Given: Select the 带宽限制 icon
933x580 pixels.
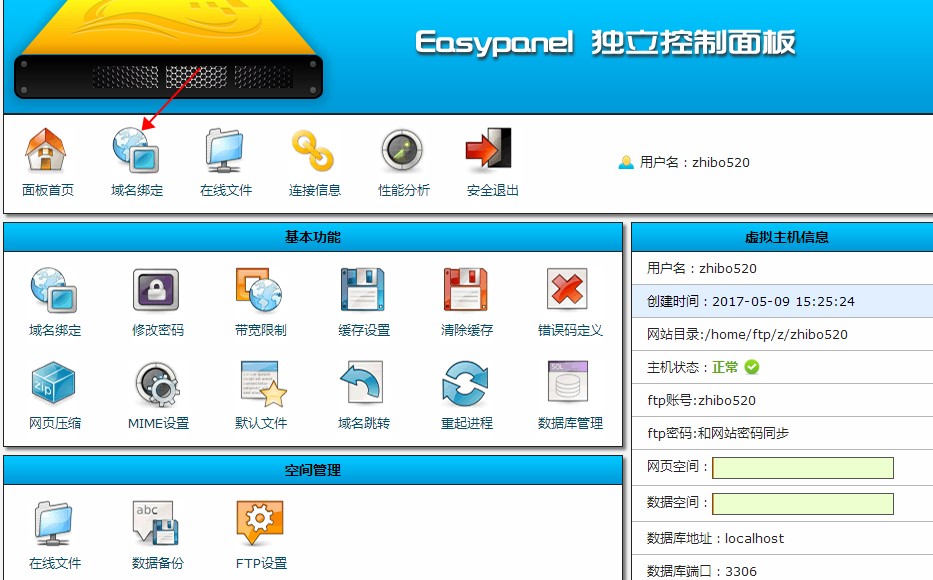Looking at the screenshot, I should [x=260, y=291].
